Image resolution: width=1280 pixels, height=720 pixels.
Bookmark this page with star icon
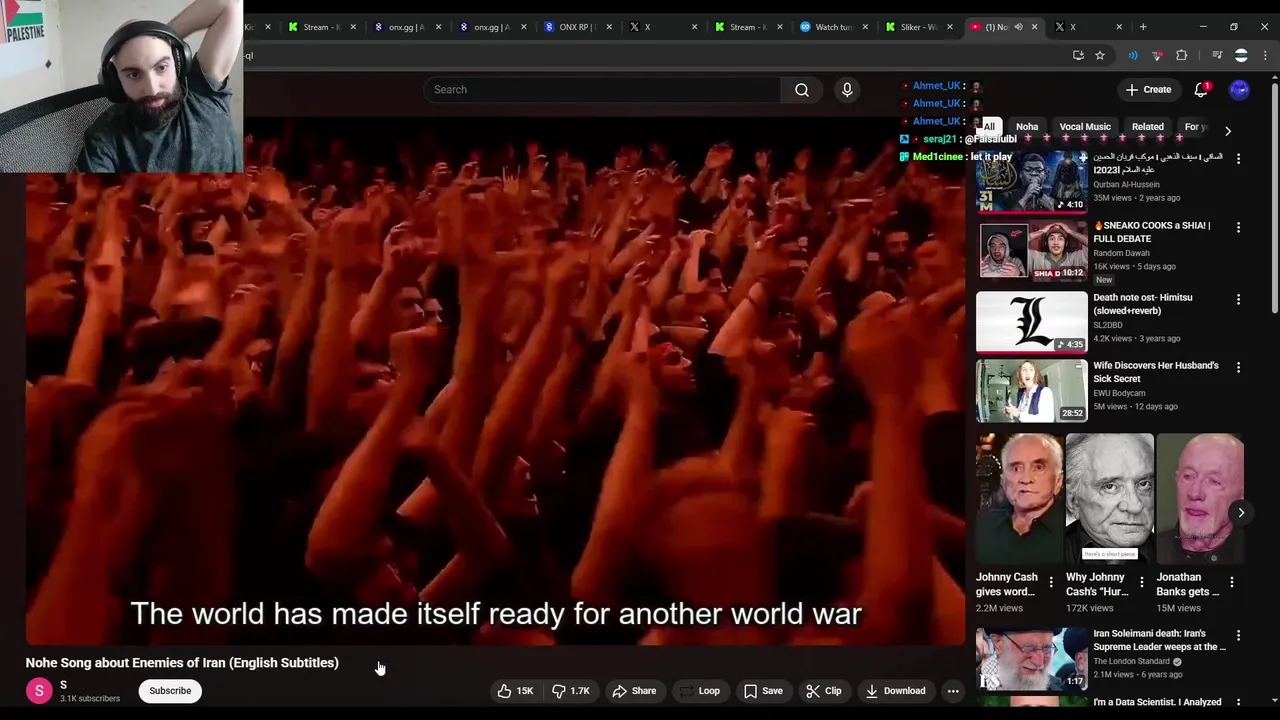pyautogui.click(x=1100, y=56)
